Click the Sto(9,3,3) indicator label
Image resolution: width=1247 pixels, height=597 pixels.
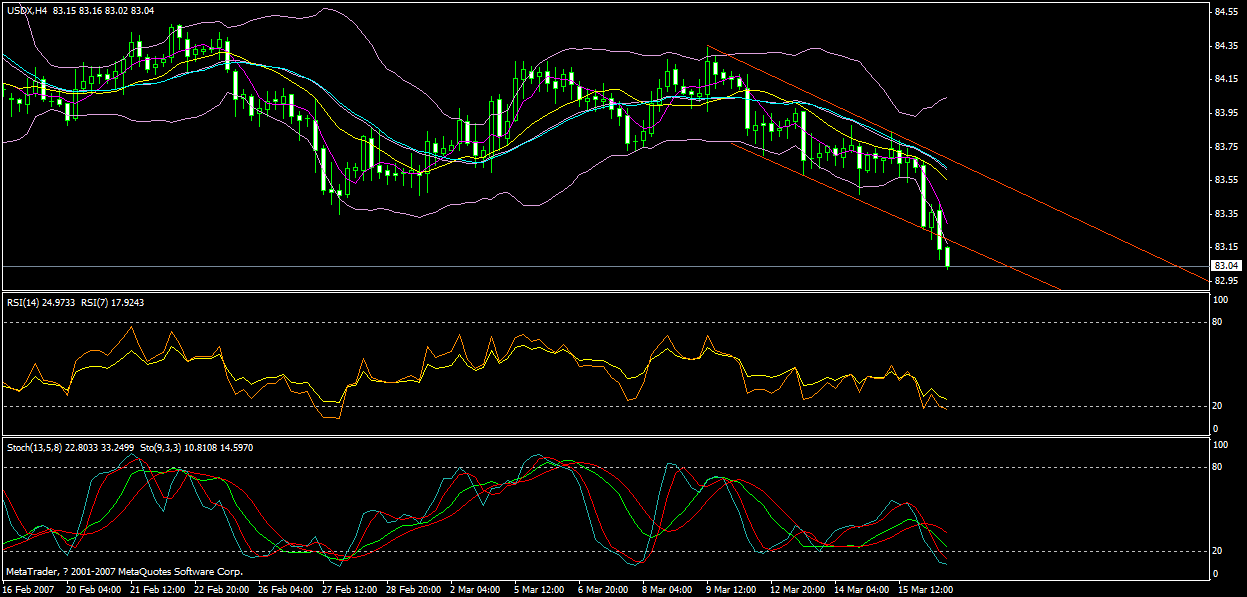pos(176,447)
